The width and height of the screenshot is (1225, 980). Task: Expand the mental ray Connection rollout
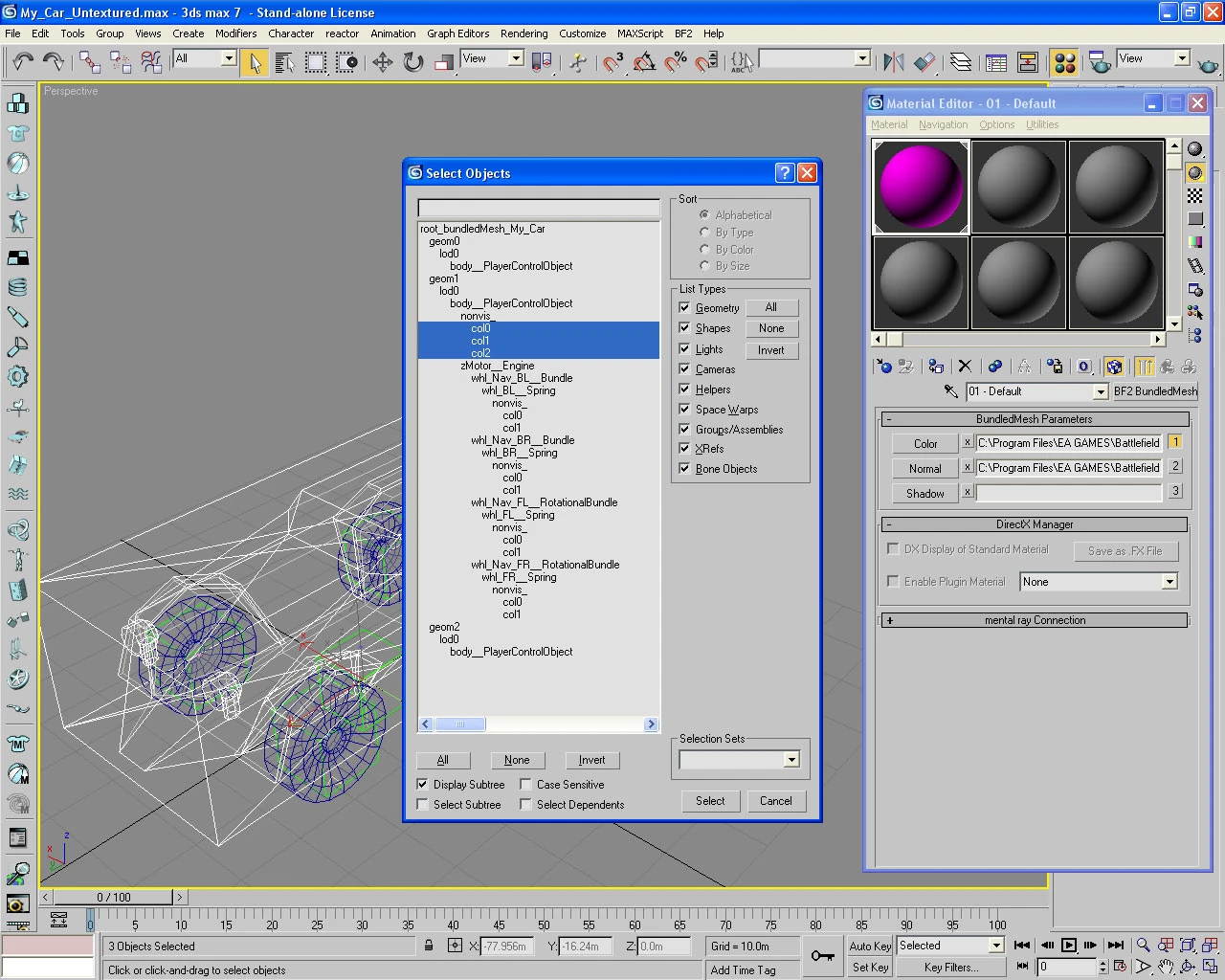click(1034, 620)
